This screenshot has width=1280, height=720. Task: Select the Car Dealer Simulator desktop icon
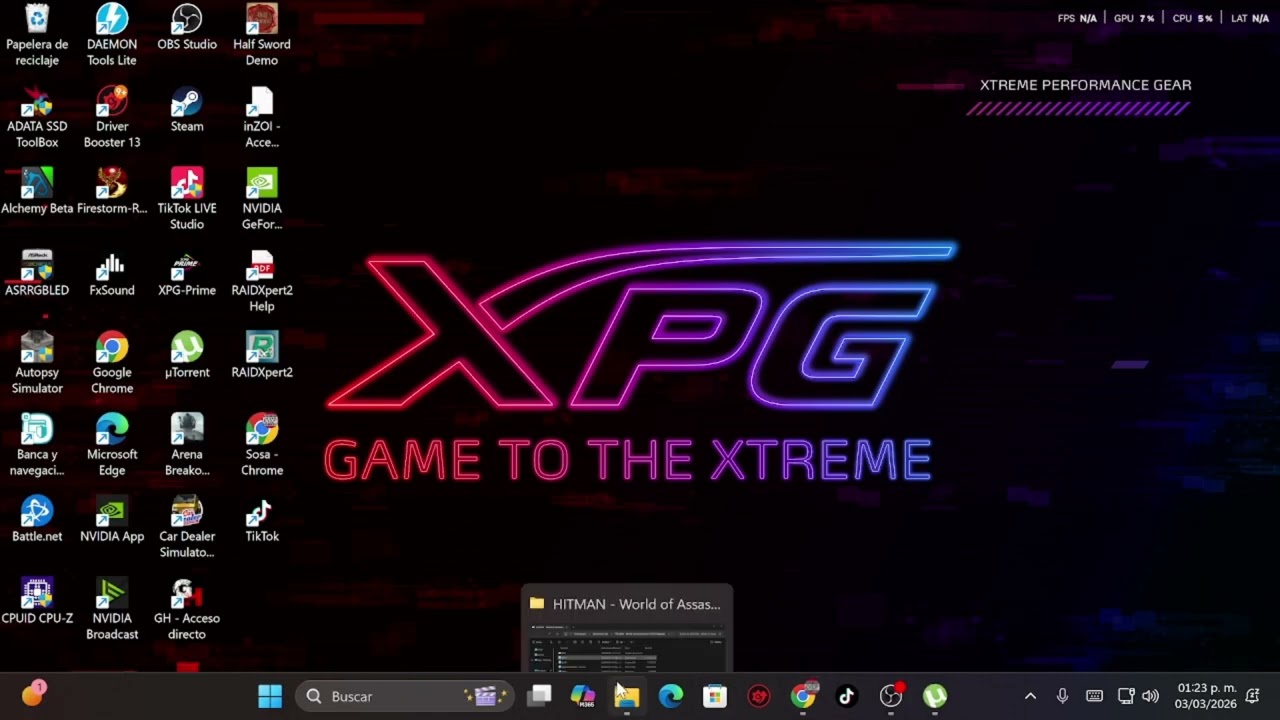tap(187, 527)
